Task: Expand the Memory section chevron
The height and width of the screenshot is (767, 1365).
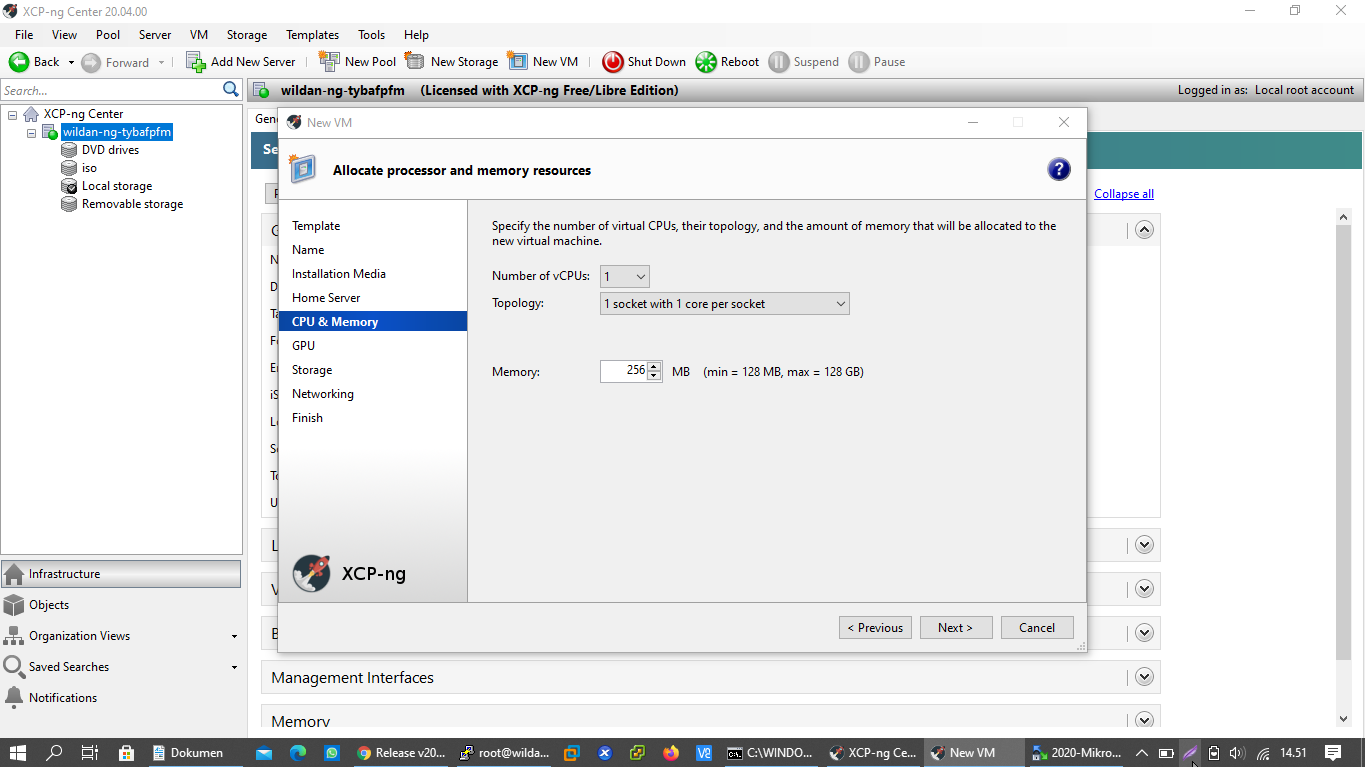Action: point(1145,720)
